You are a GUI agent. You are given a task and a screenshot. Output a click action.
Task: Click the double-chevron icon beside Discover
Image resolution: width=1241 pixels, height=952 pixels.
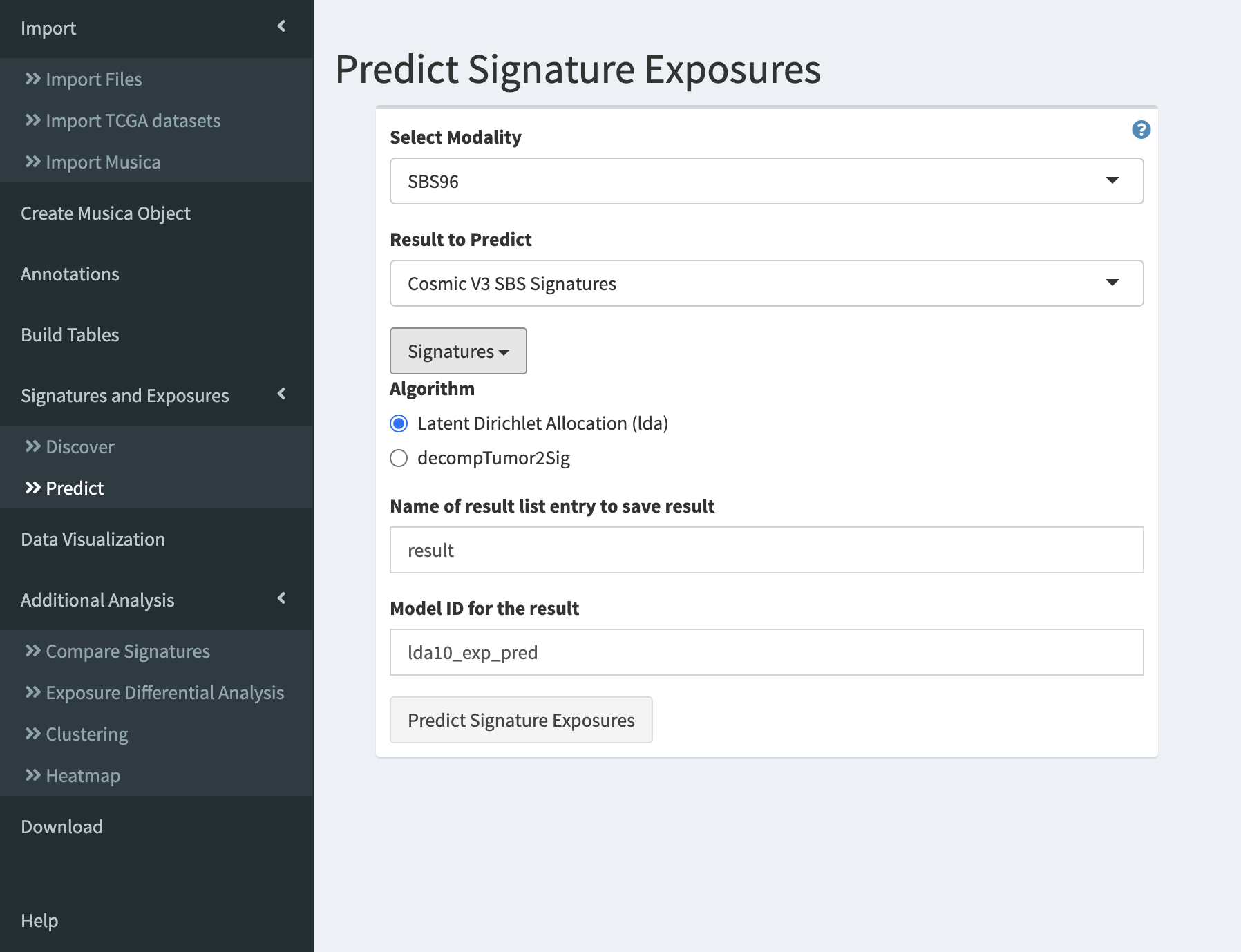(32, 446)
